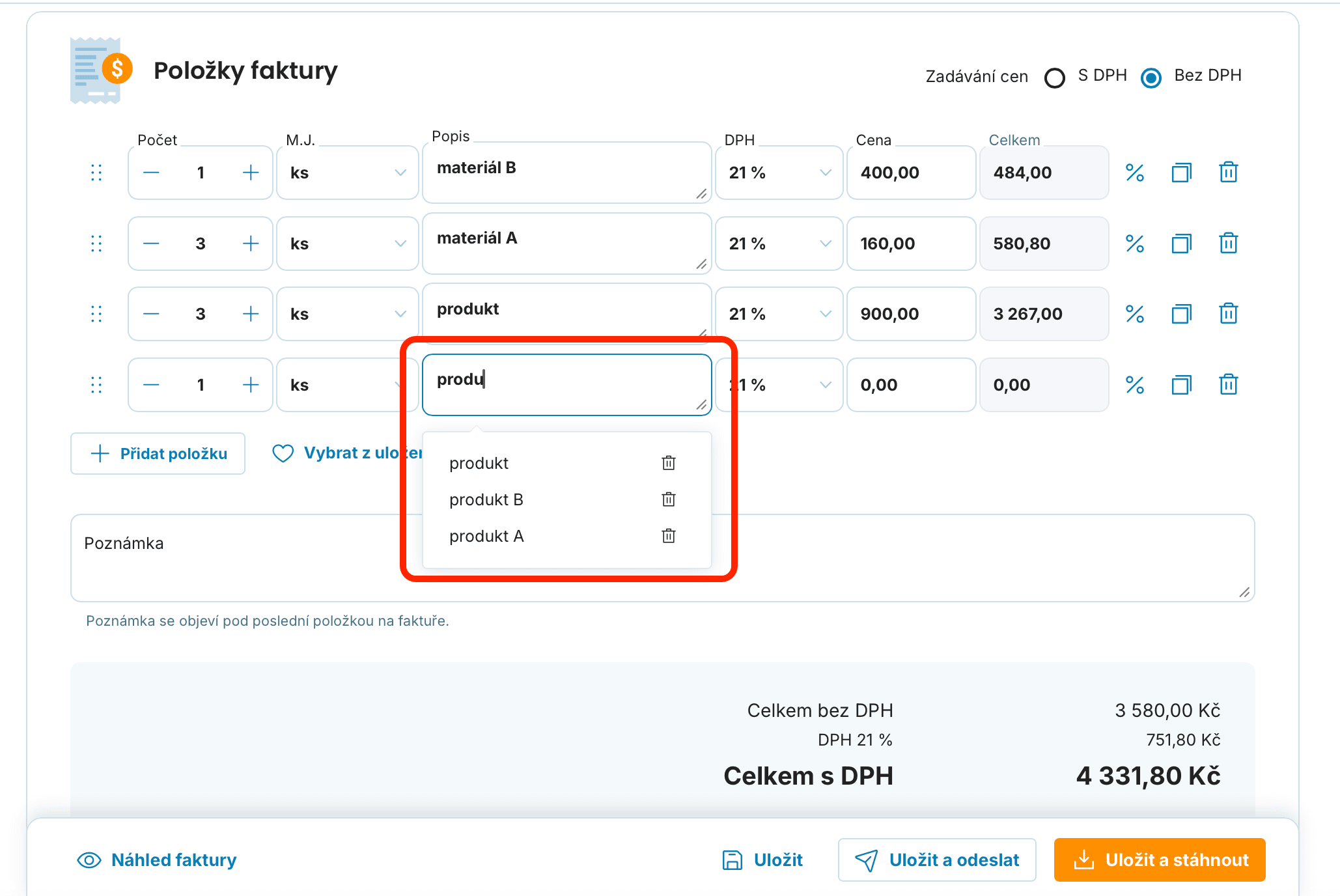Delete the materiál B item row
This screenshot has width=1340, height=896.
point(1229,173)
